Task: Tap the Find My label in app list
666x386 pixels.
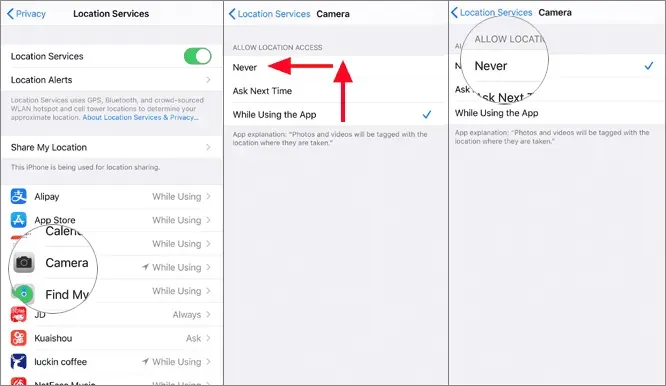Action: (x=67, y=294)
